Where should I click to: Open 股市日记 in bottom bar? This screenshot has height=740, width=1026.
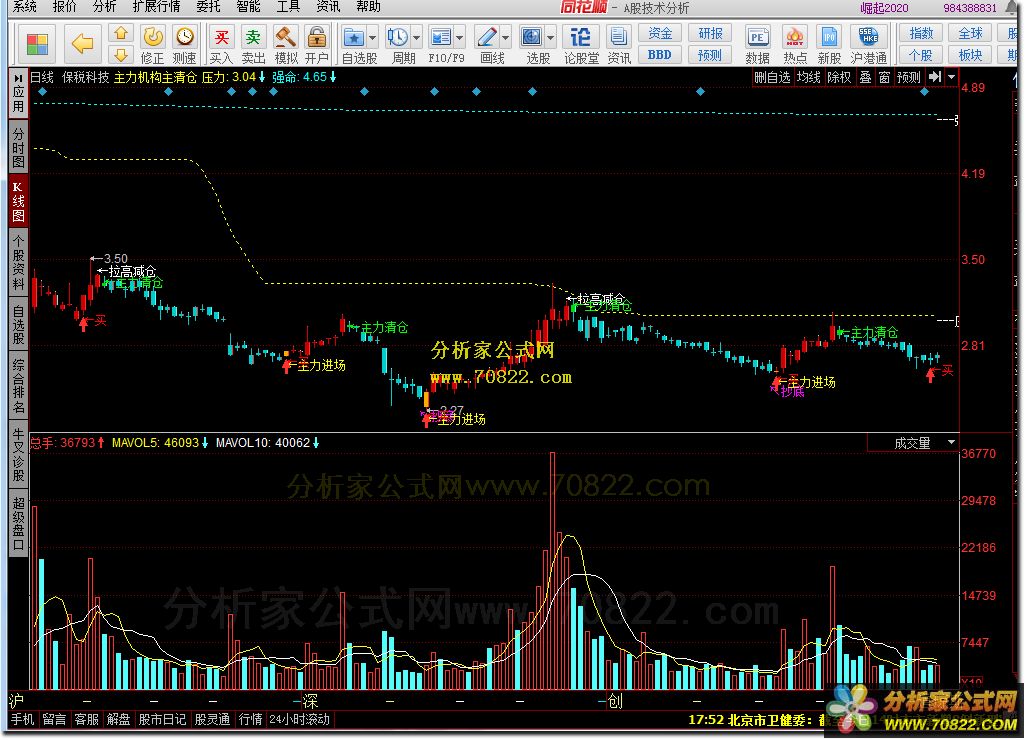[162, 720]
